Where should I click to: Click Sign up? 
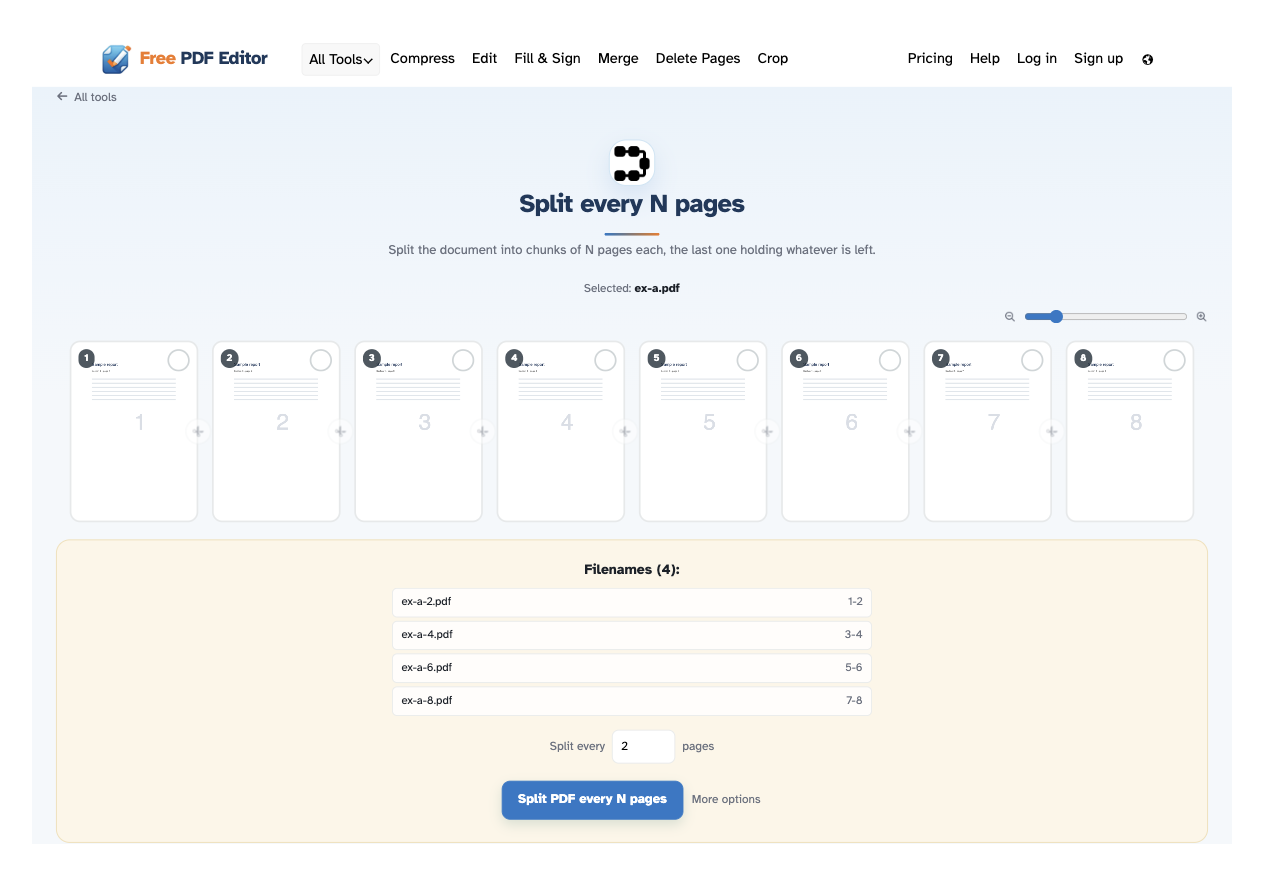point(1098,59)
